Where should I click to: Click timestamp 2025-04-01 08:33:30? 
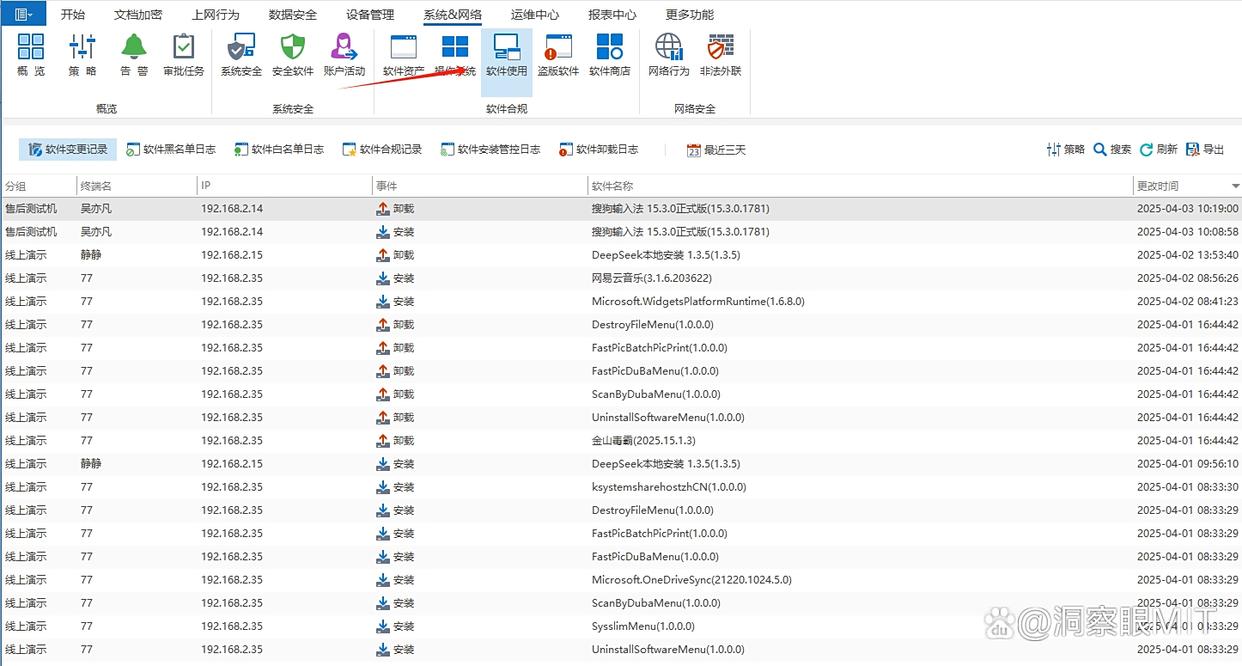point(1187,487)
